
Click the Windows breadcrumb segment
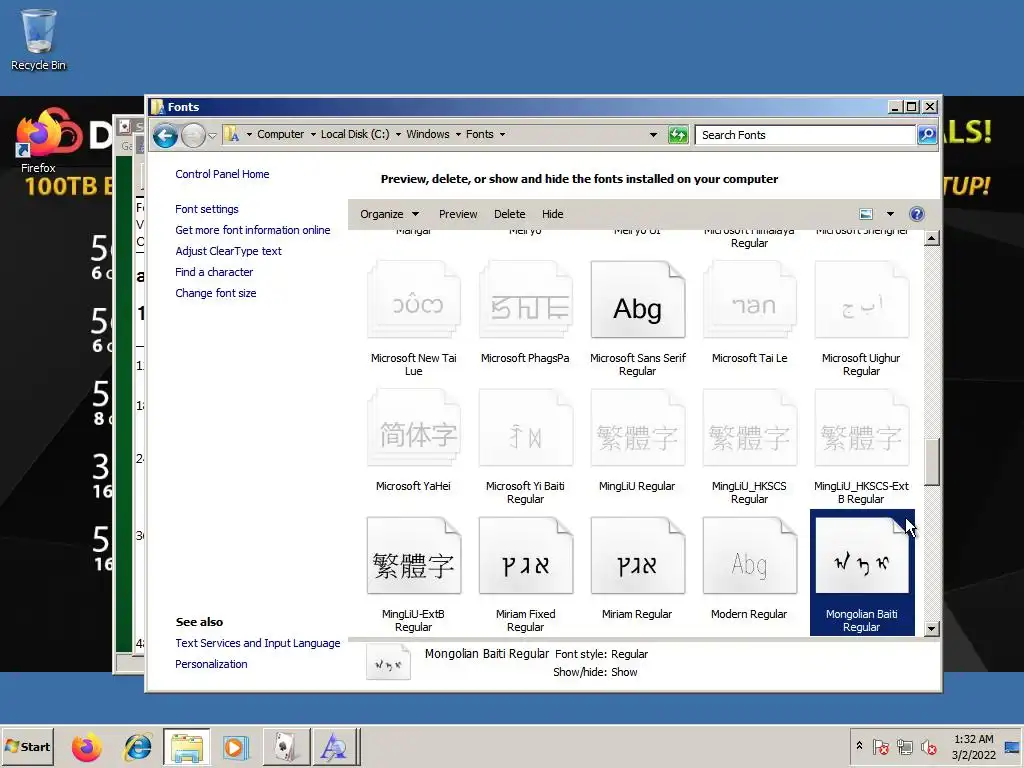pos(428,135)
